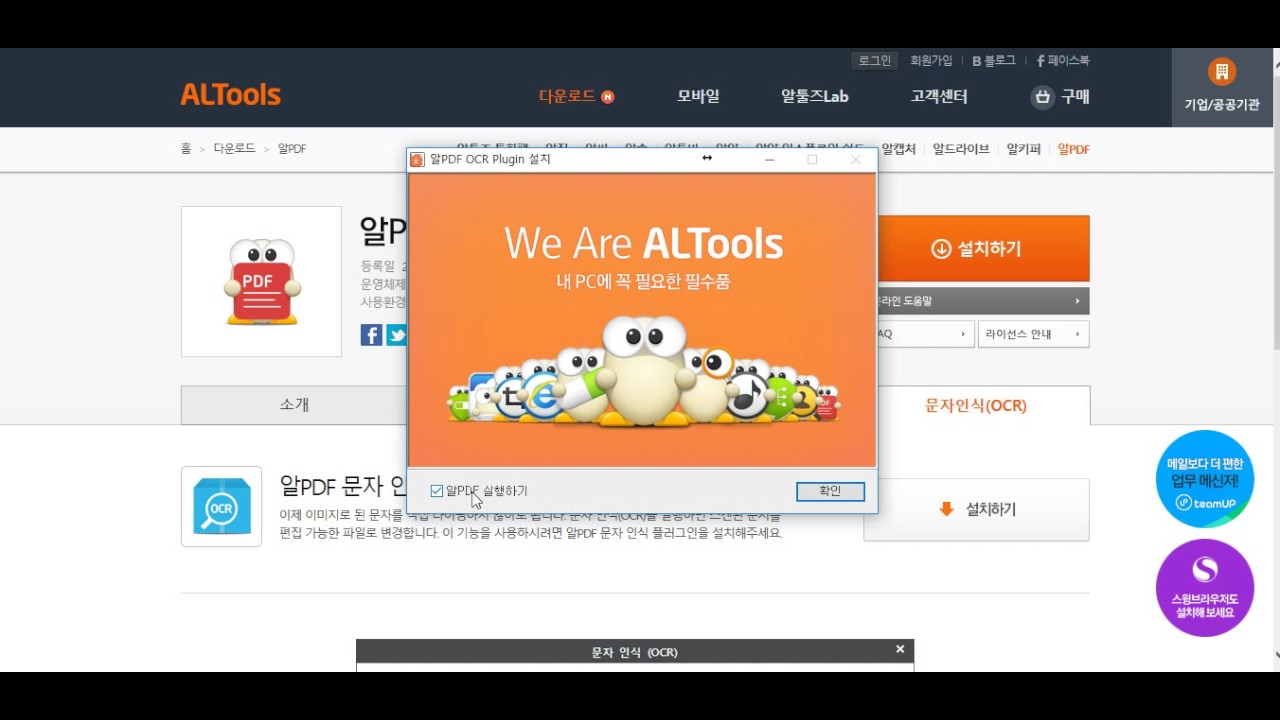Share via the Facebook icon
Screen dimensions: 1280x720
371,335
